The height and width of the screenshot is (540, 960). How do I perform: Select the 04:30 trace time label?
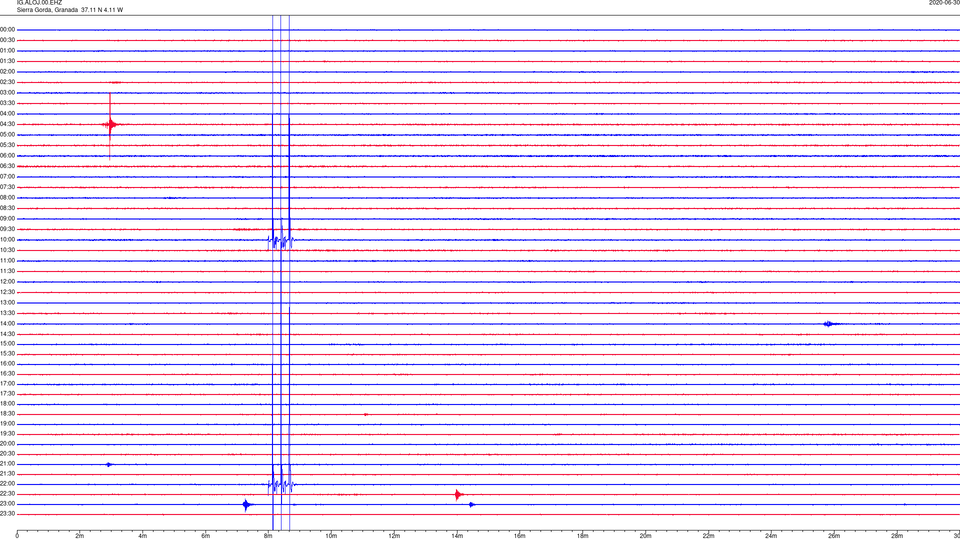pos(8,124)
